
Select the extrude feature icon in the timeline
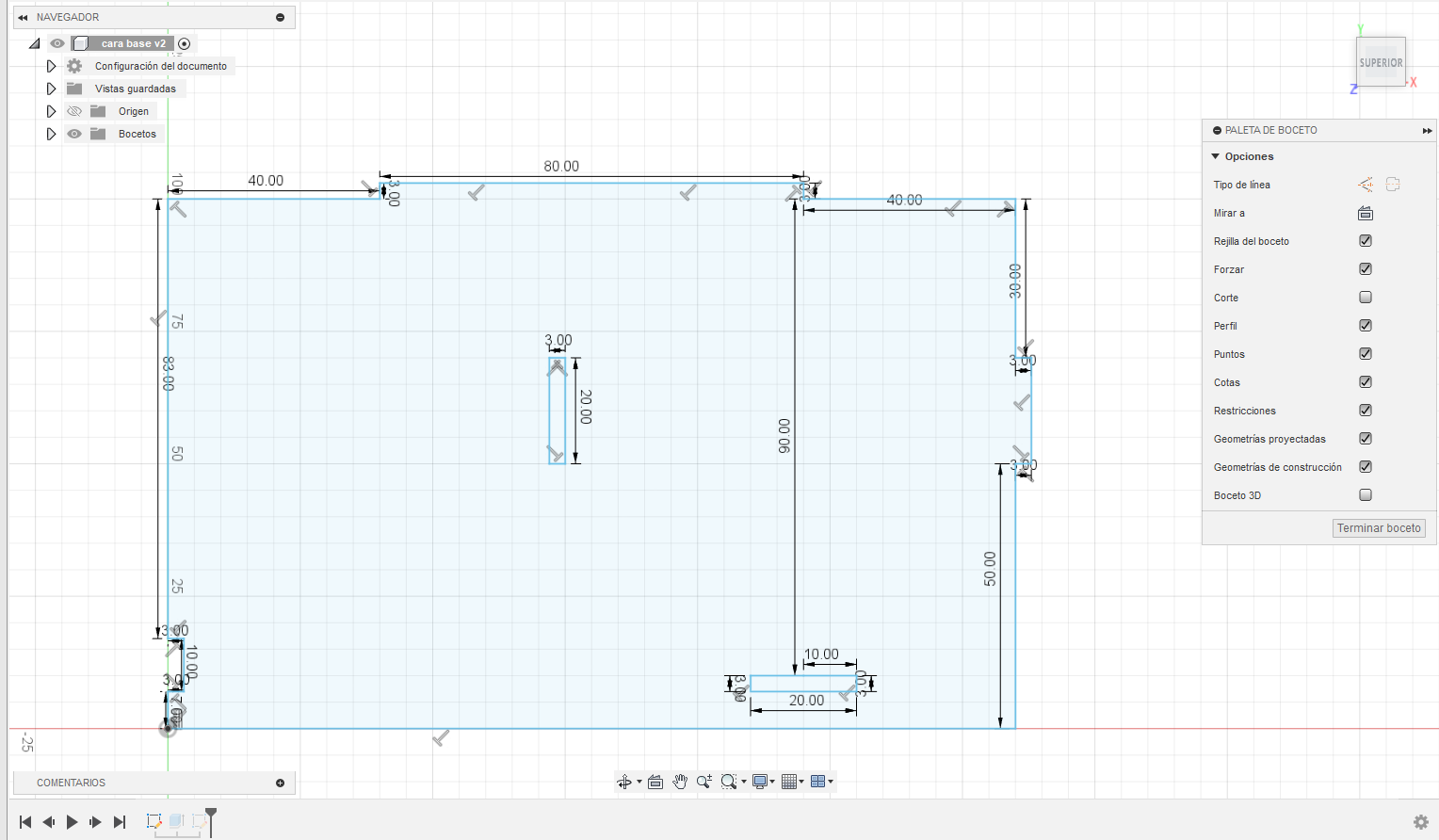click(176, 821)
